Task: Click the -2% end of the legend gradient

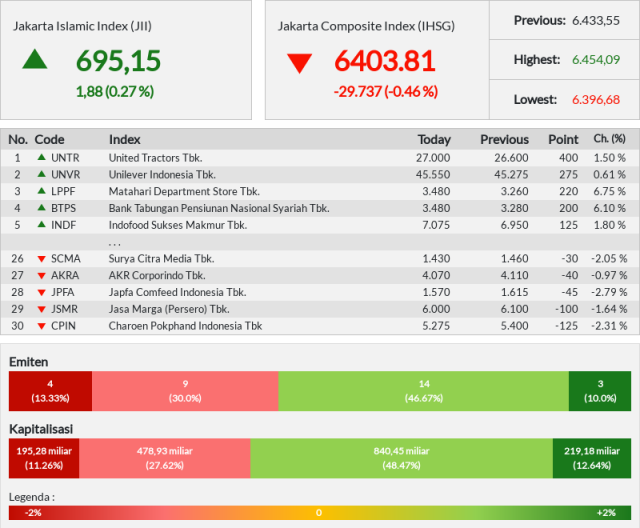Action: click(33, 513)
